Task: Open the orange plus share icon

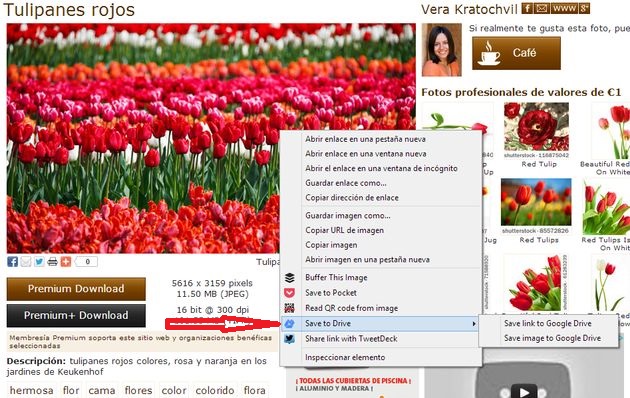Action: (x=66, y=262)
